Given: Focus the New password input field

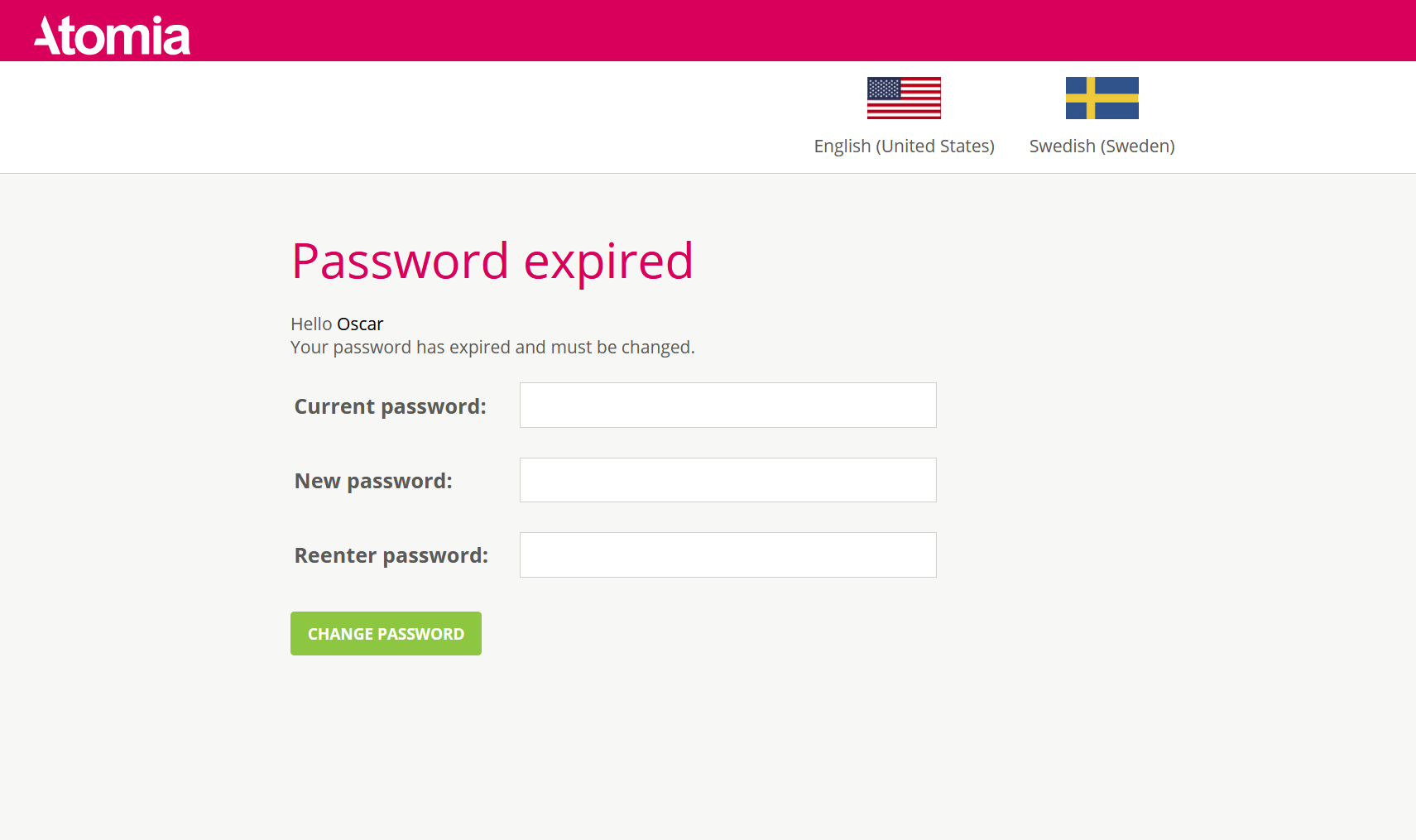Looking at the screenshot, I should tap(727, 480).
